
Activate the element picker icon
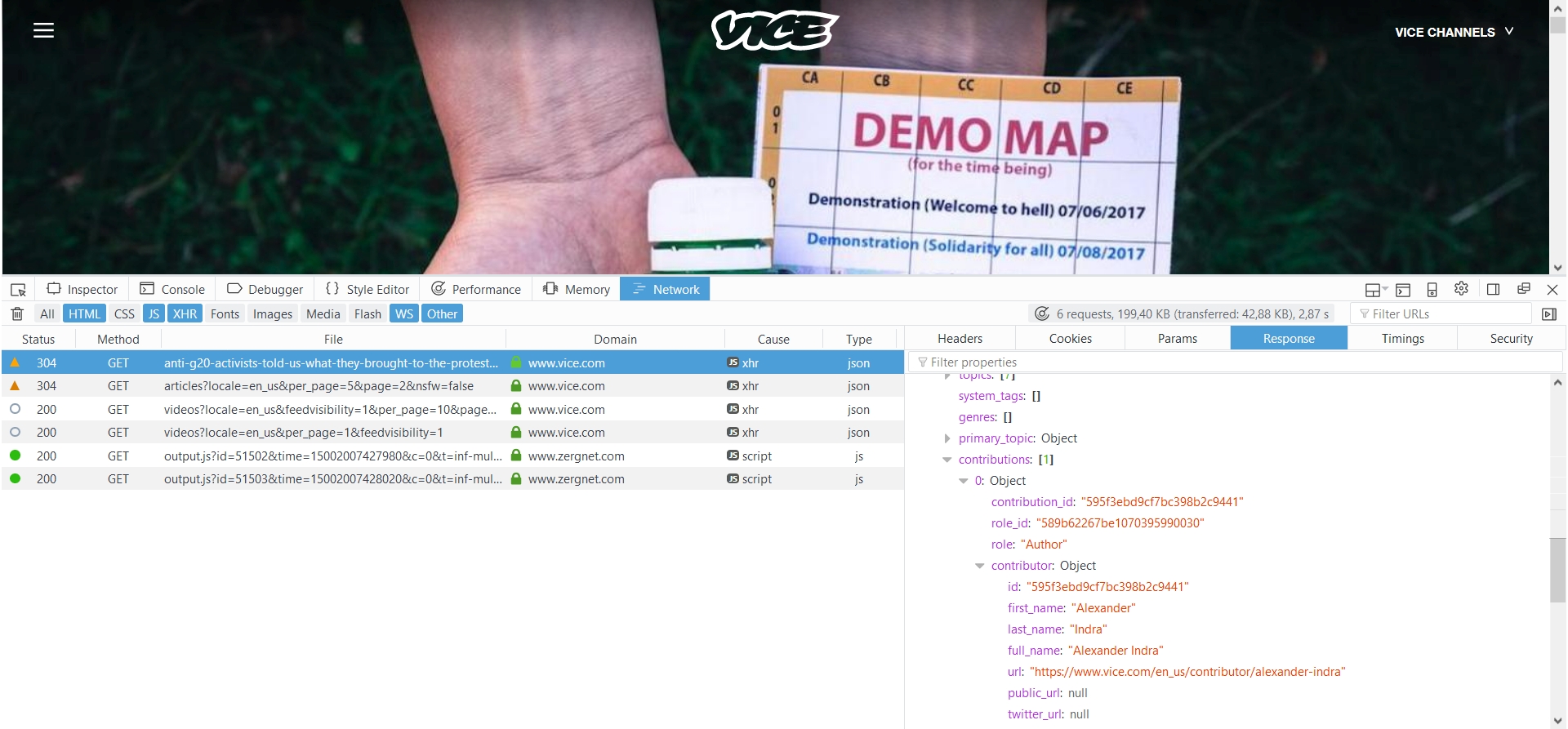[18, 290]
